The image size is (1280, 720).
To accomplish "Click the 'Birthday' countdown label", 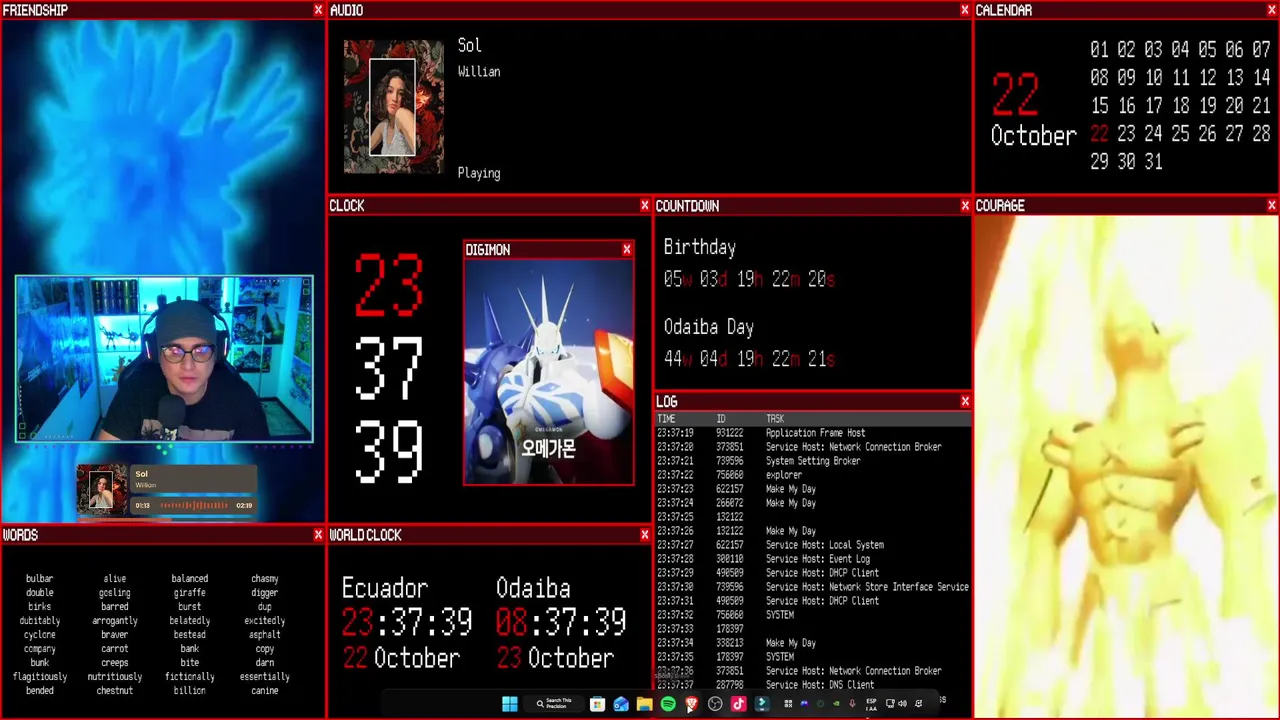I will 700,247.
